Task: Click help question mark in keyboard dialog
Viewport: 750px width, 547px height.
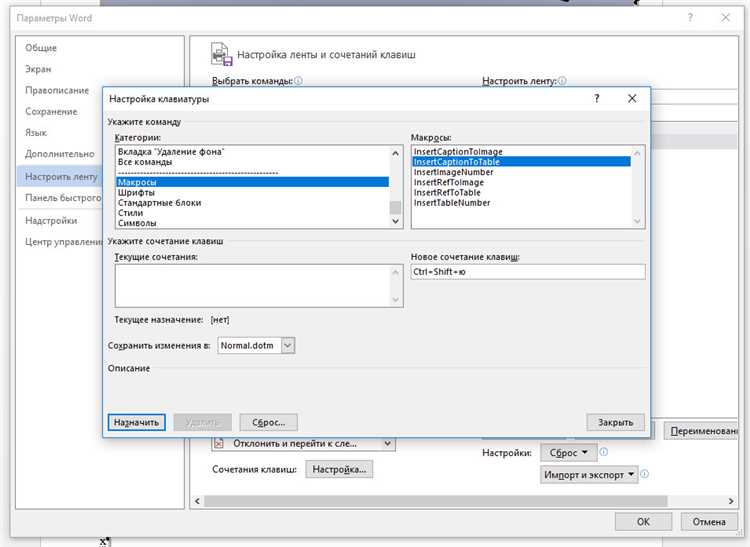Action: (x=596, y=98)
